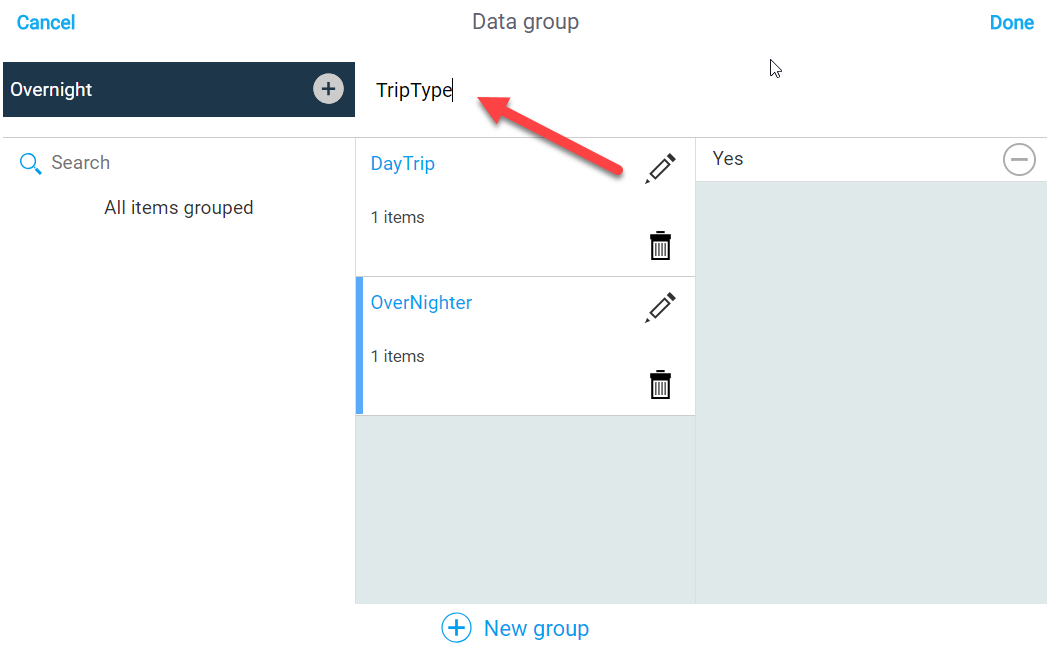This screenshot has width=1047, height=655.
Task: Rename OverNighter using its pencil icon
Action: 660,307
